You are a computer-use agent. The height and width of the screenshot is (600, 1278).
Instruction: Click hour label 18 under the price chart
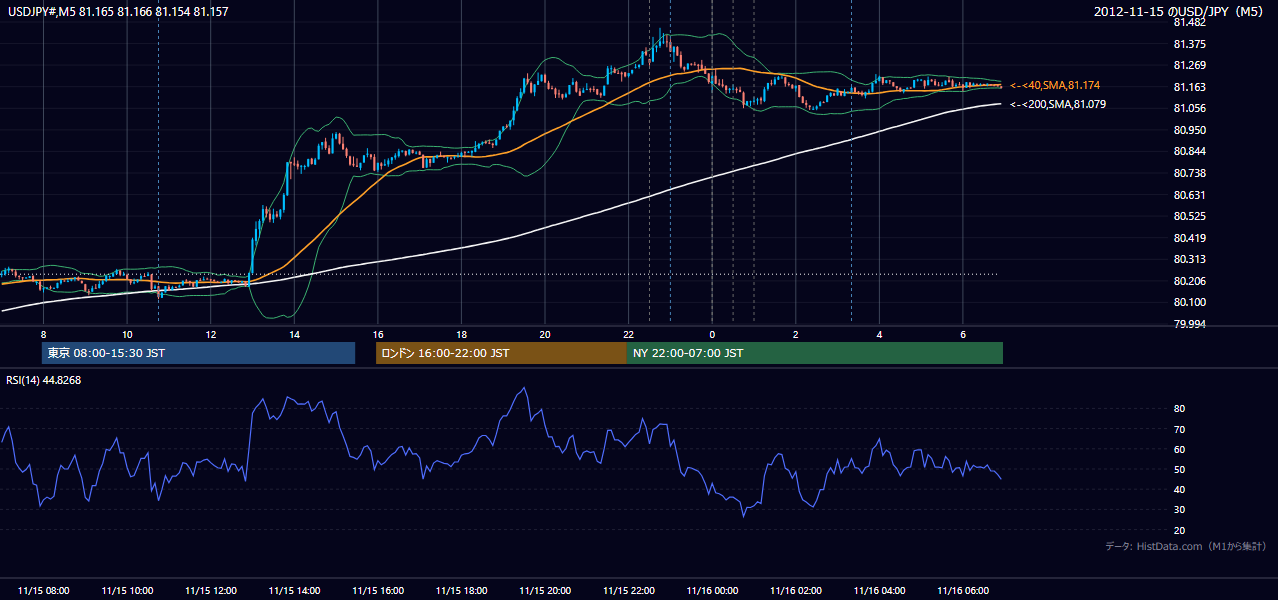[x=461, y=333]
